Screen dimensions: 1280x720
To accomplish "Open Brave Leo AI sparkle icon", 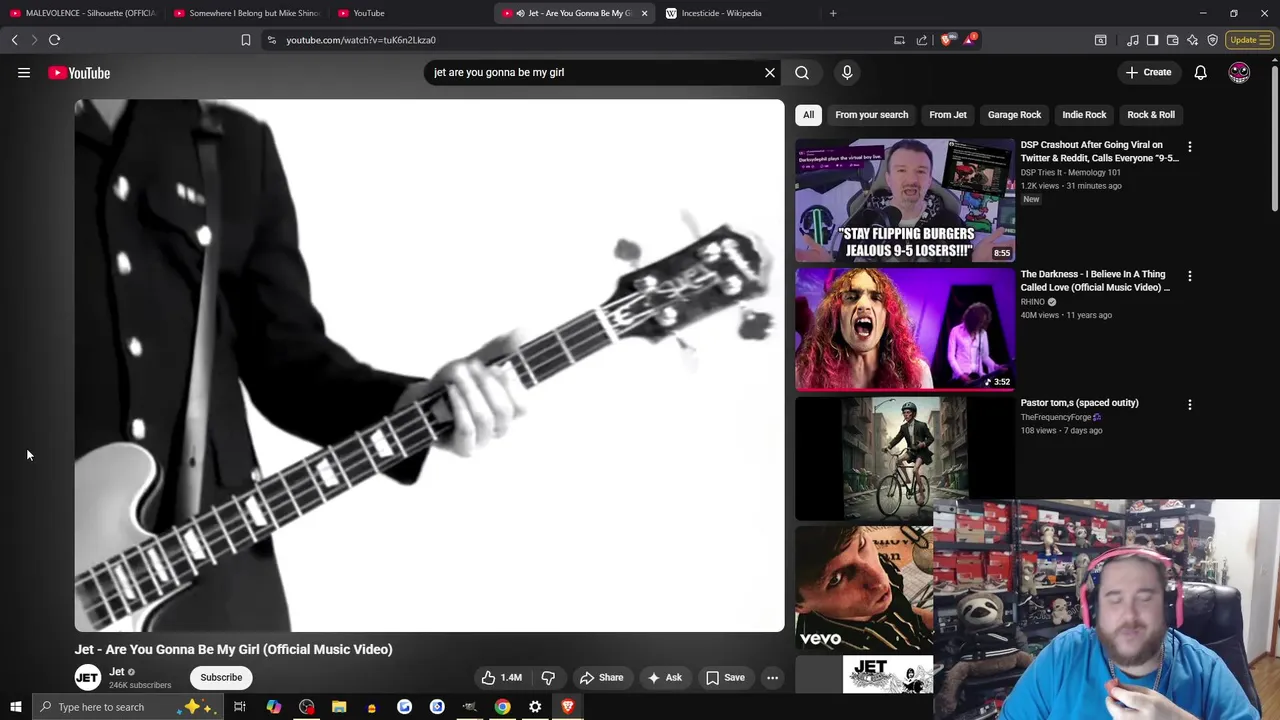I will click(1192, 40).
